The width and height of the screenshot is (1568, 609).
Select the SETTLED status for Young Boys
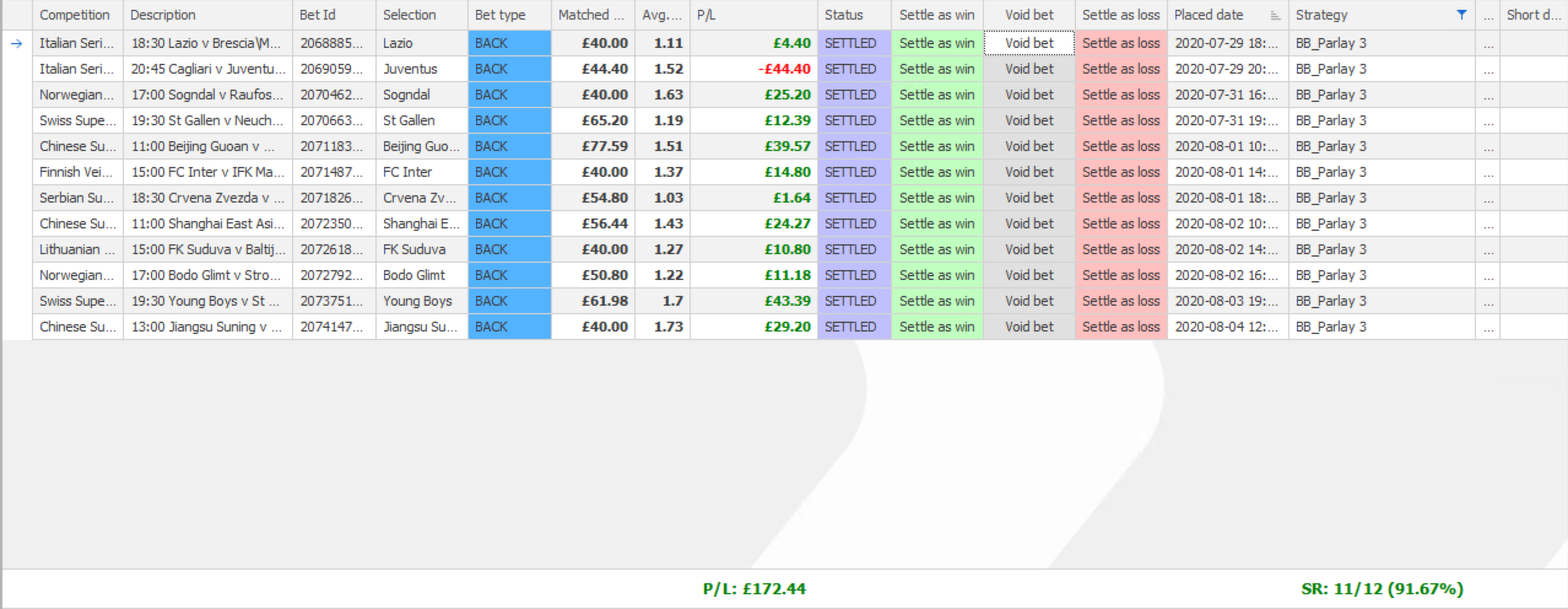[854, 301]
